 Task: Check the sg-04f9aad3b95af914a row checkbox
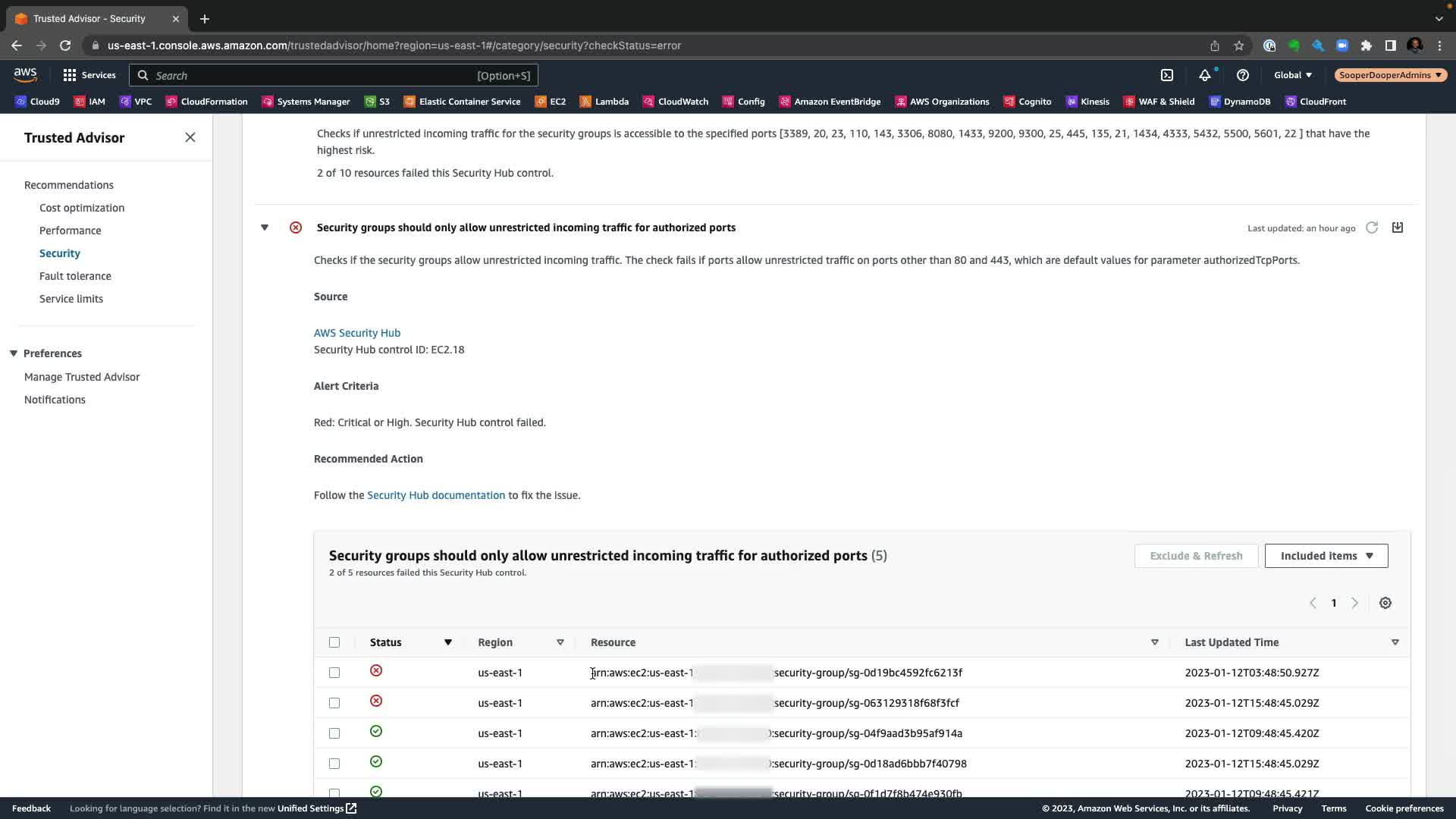point(334,733)
